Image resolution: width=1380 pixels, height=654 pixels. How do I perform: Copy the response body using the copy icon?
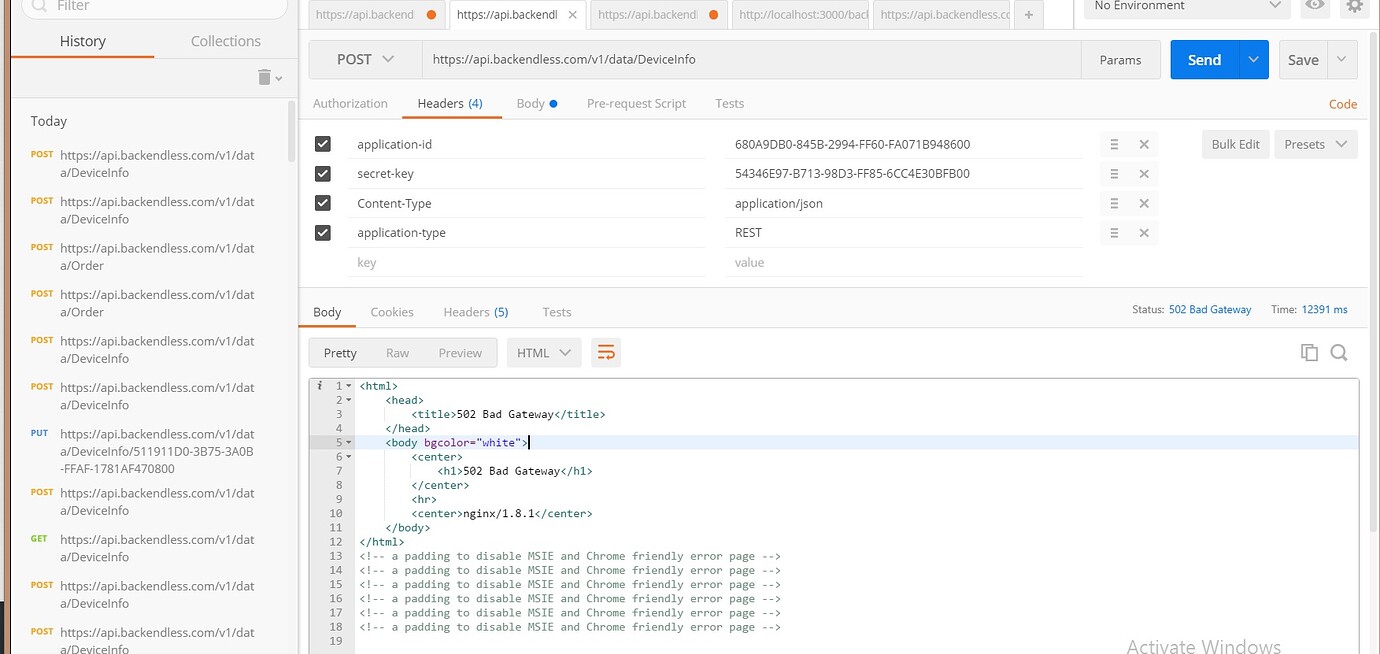click(x=1310, y=351)
